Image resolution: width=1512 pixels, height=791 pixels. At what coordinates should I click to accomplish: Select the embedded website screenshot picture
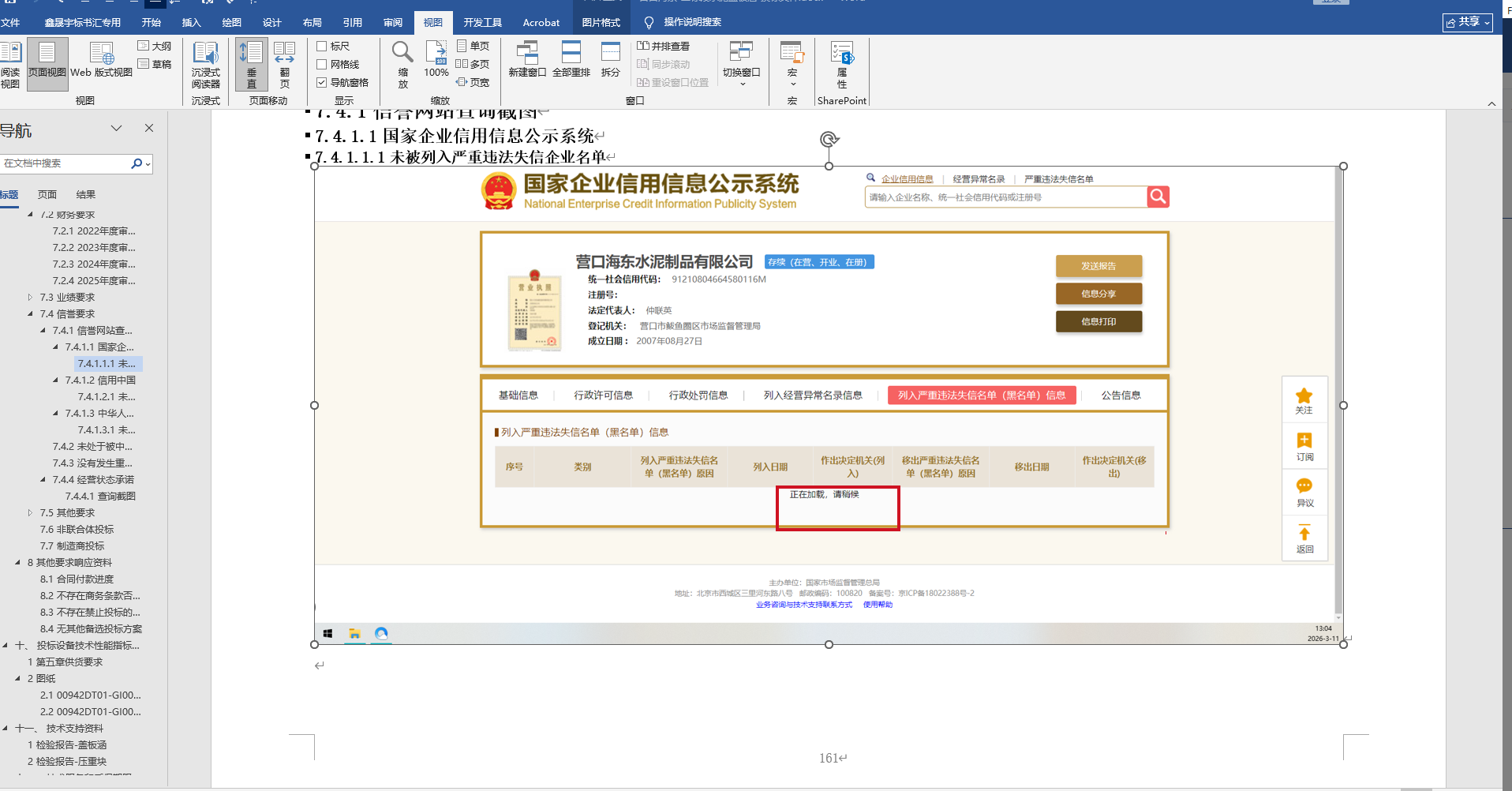pyautogui.click(x=829, y=405)
